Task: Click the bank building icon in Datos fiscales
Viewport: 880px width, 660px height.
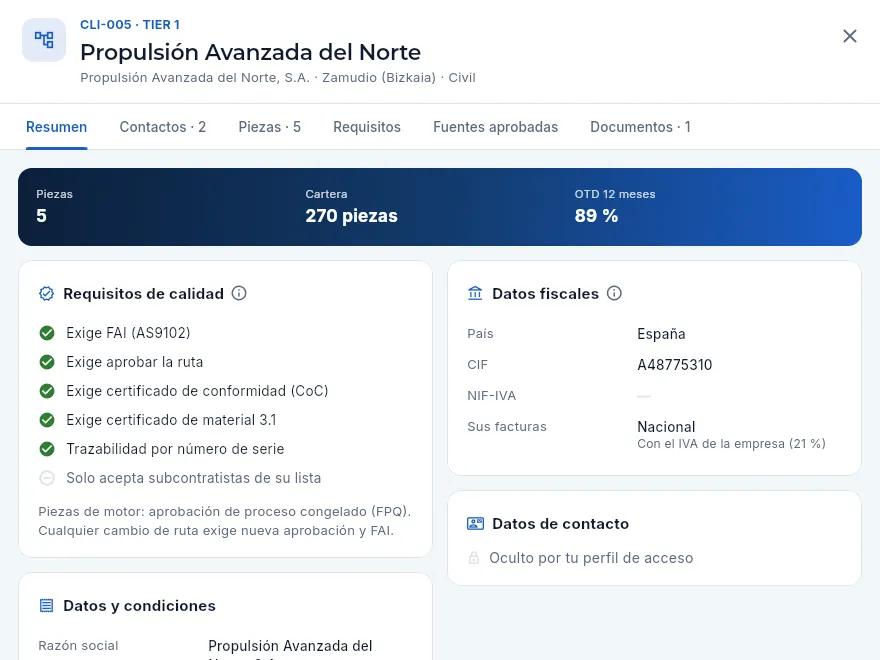Action: point(475,293)
